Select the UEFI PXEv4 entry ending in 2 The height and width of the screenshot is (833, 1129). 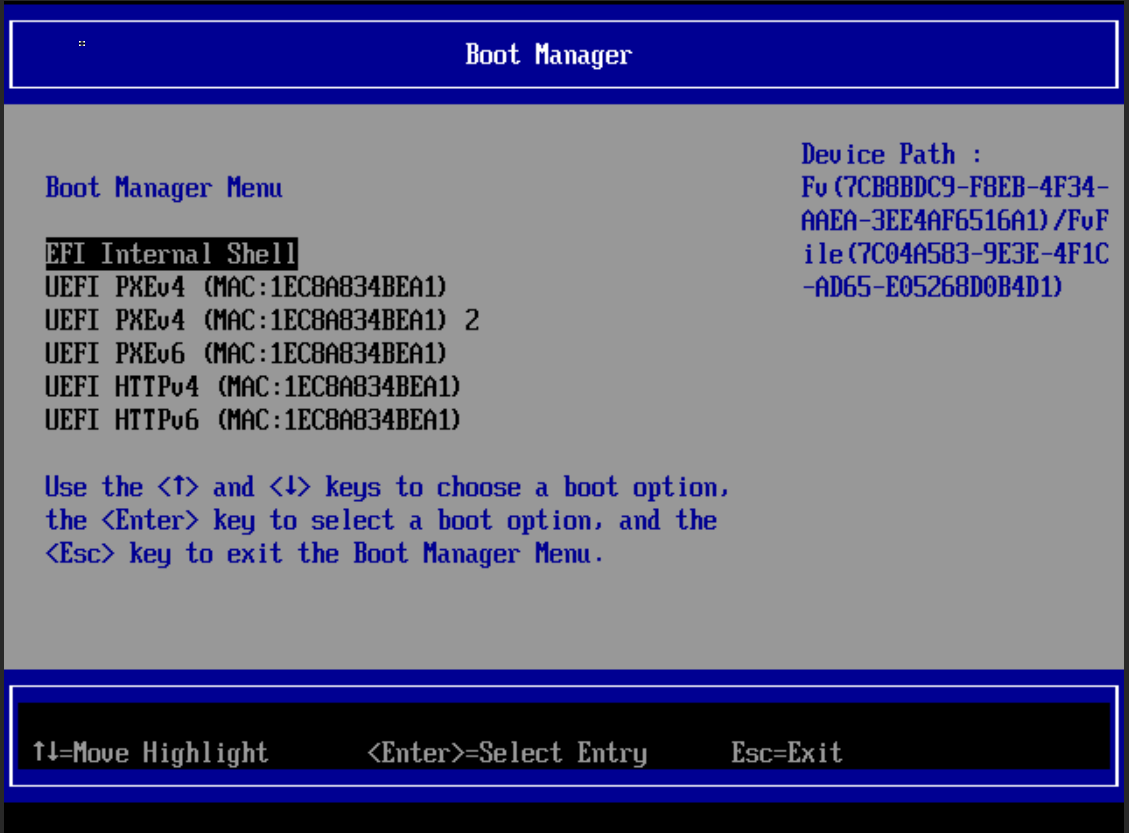point(262,321)
